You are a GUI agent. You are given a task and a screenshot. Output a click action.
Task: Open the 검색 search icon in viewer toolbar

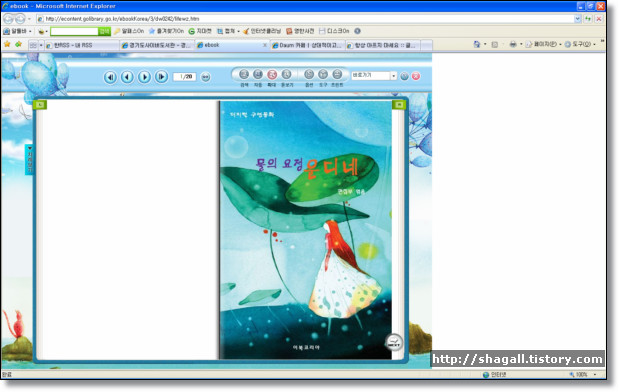244,74
